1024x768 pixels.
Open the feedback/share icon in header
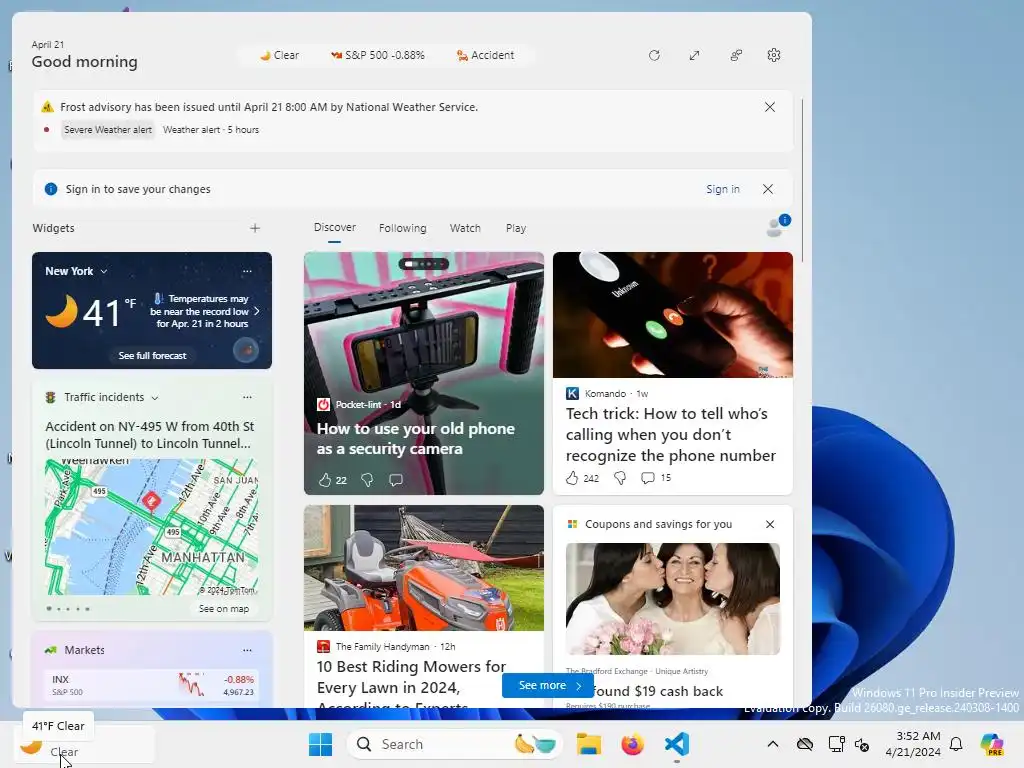736,56
